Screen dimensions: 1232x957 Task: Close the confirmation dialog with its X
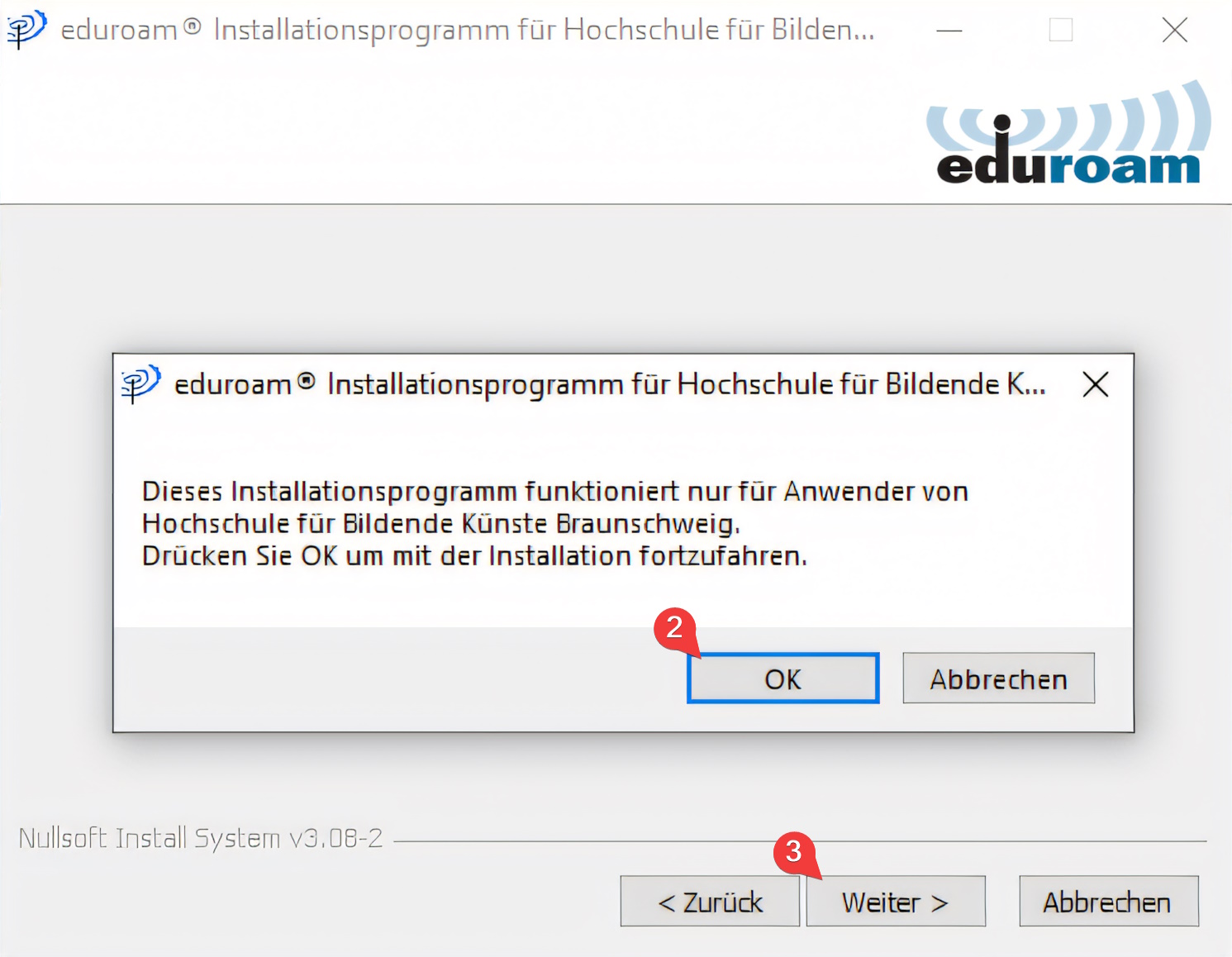(x=1096, y=384)
